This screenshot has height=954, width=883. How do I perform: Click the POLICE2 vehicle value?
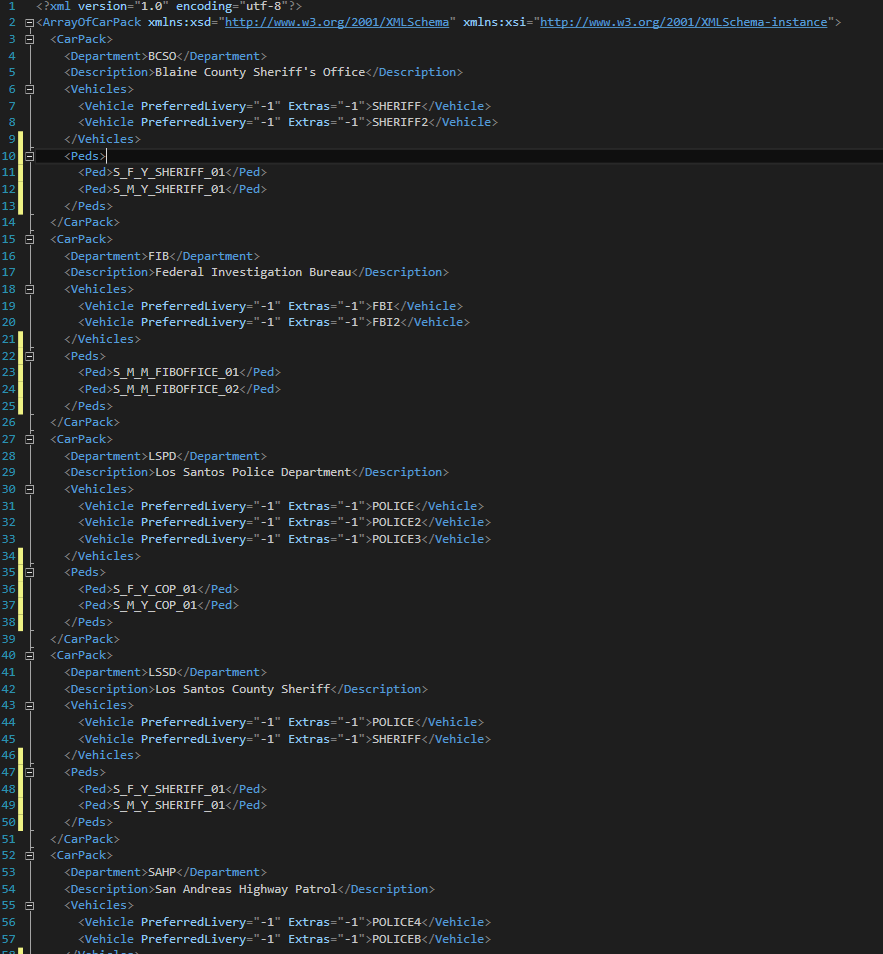pyautogui.click(x=396, y=523)
